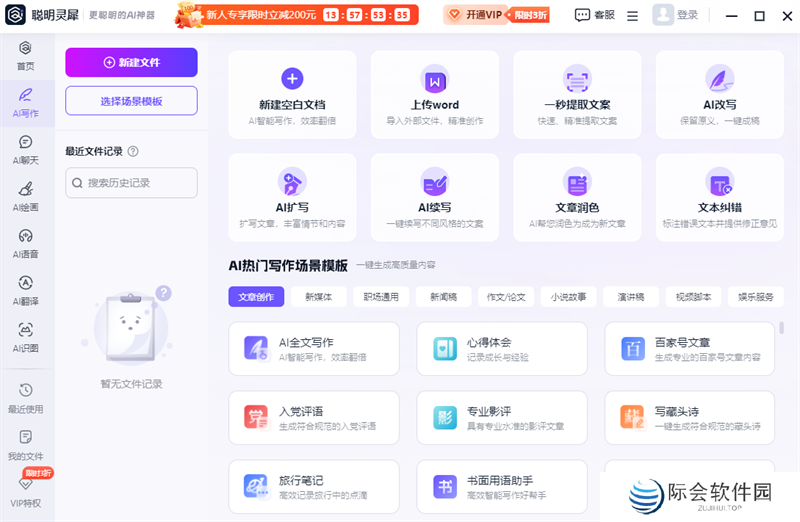Screen dimensions: 800x522
Task: Open AI翻译 translate tool in sidebar
Action: pyautogui.click(x=26, y=291)
